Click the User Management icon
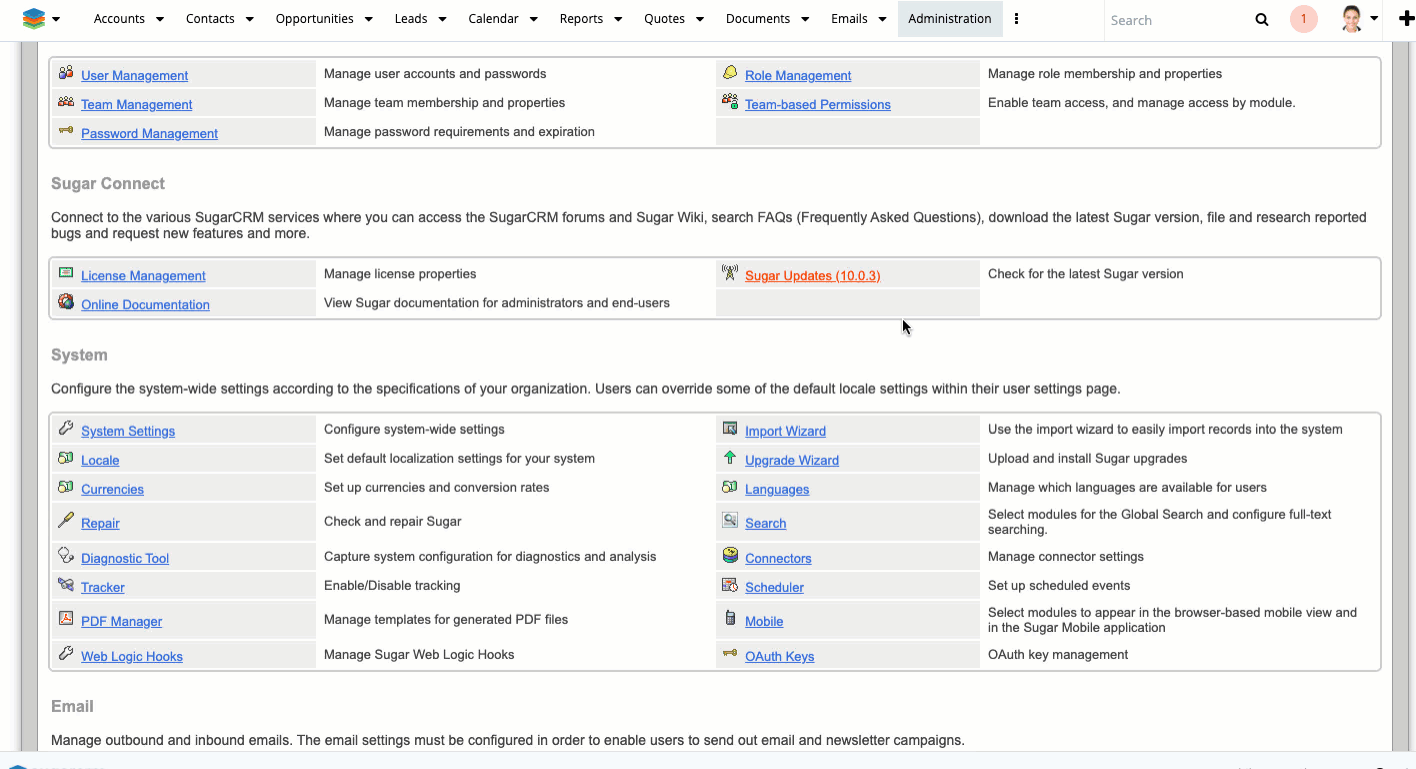 66,73
